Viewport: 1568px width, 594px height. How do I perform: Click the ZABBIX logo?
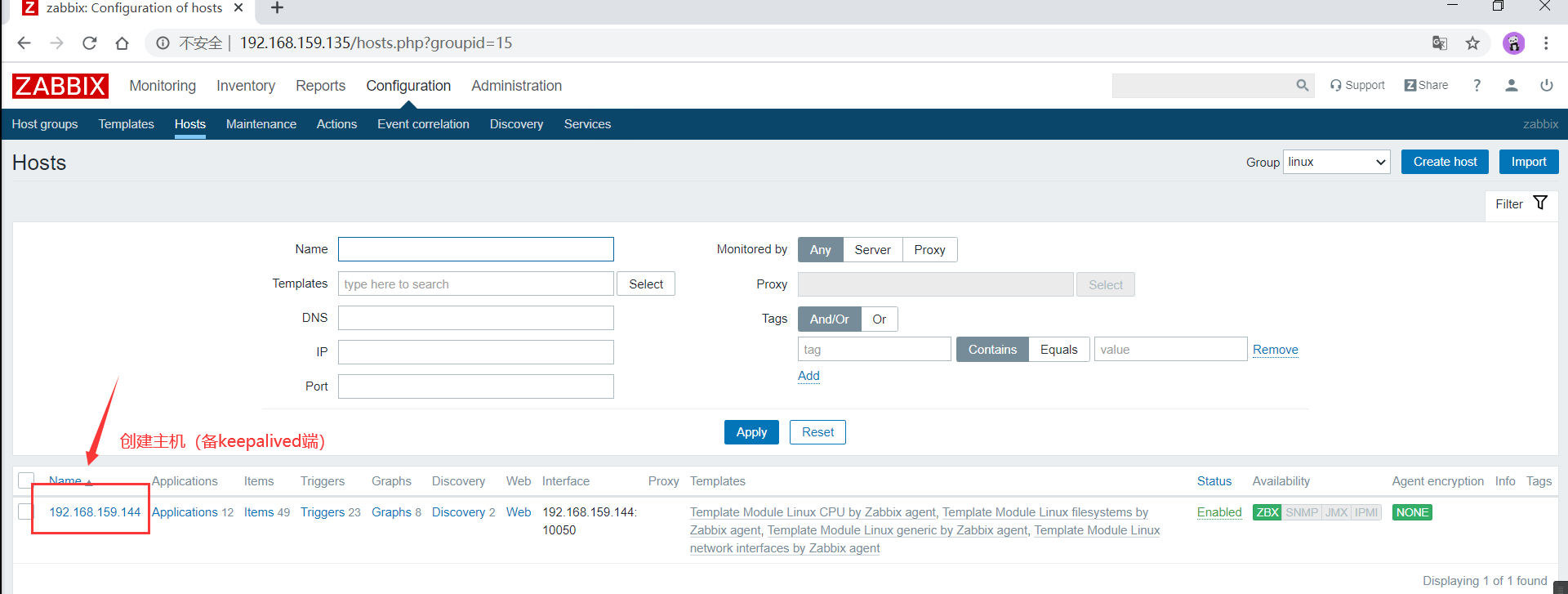pyautogui.click(x=60, y=86)
